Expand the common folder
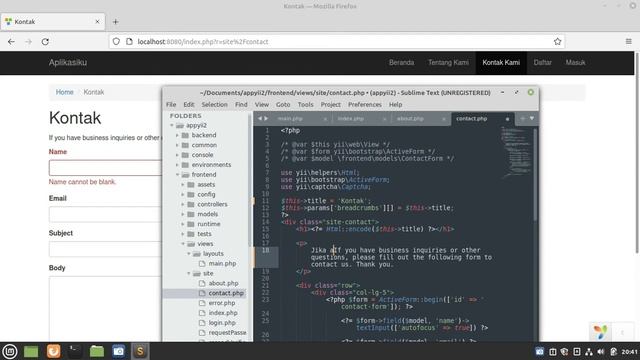 coord(178,145)
